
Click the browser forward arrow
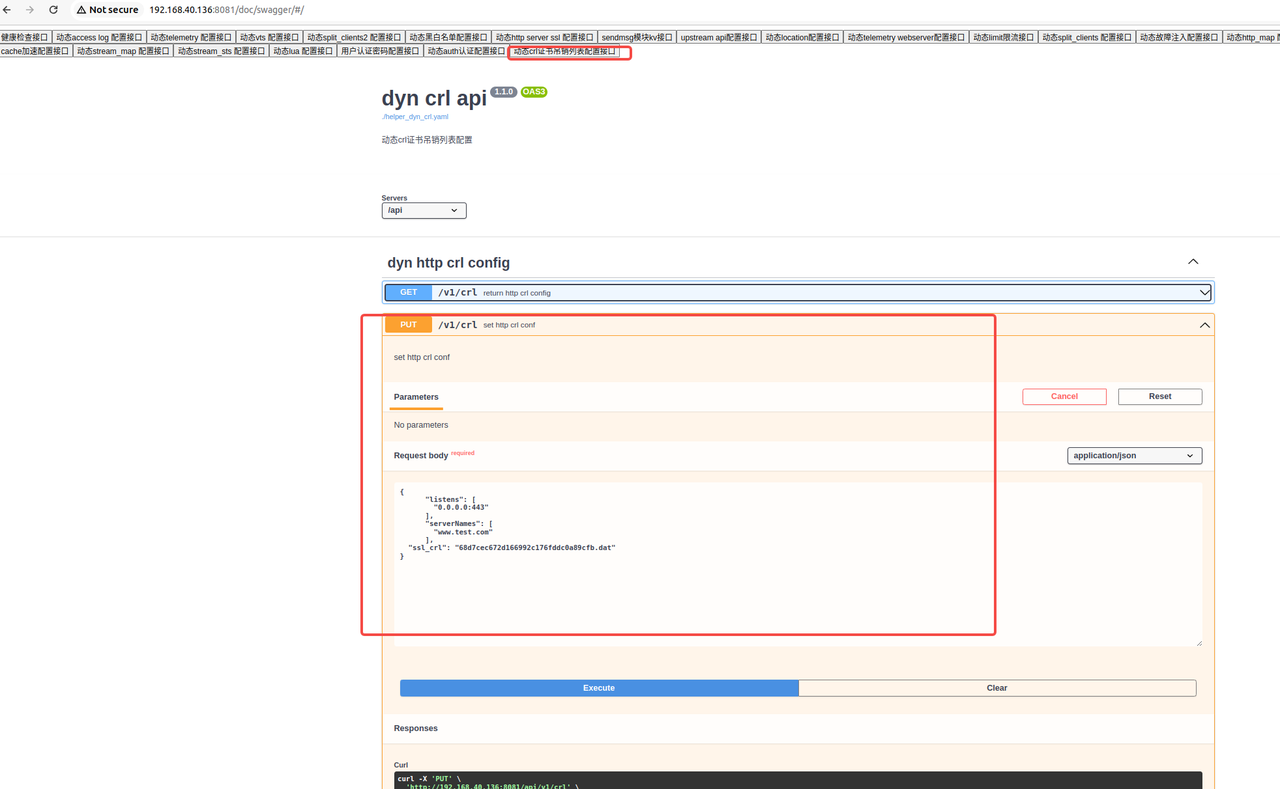tap(30, 10)
